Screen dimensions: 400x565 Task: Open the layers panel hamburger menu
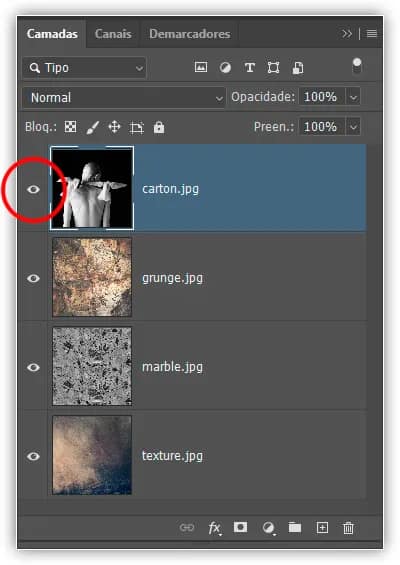pyautogui.click(x=372, y=34)
